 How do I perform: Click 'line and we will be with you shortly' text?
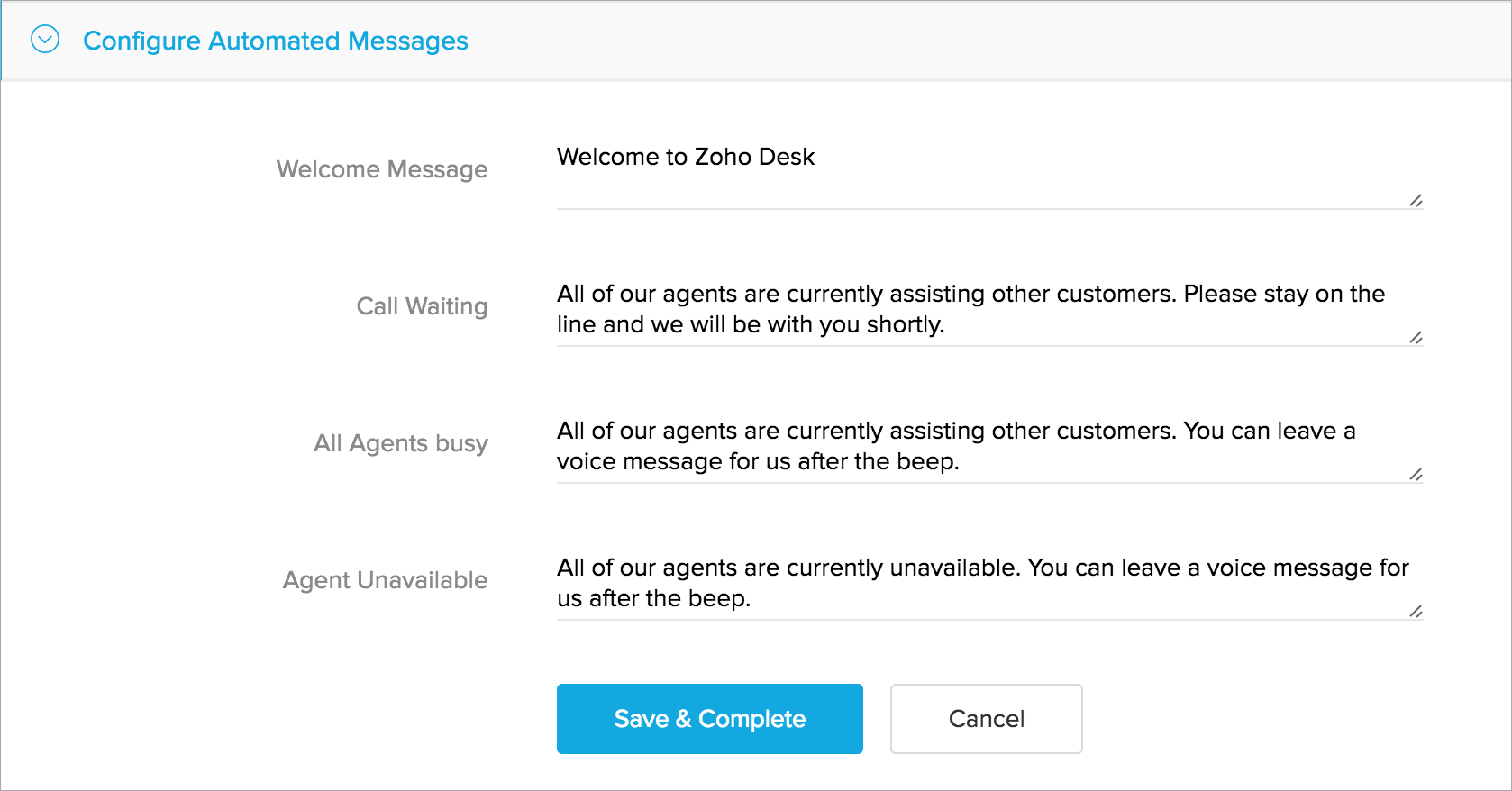click(x=750, y=324)
